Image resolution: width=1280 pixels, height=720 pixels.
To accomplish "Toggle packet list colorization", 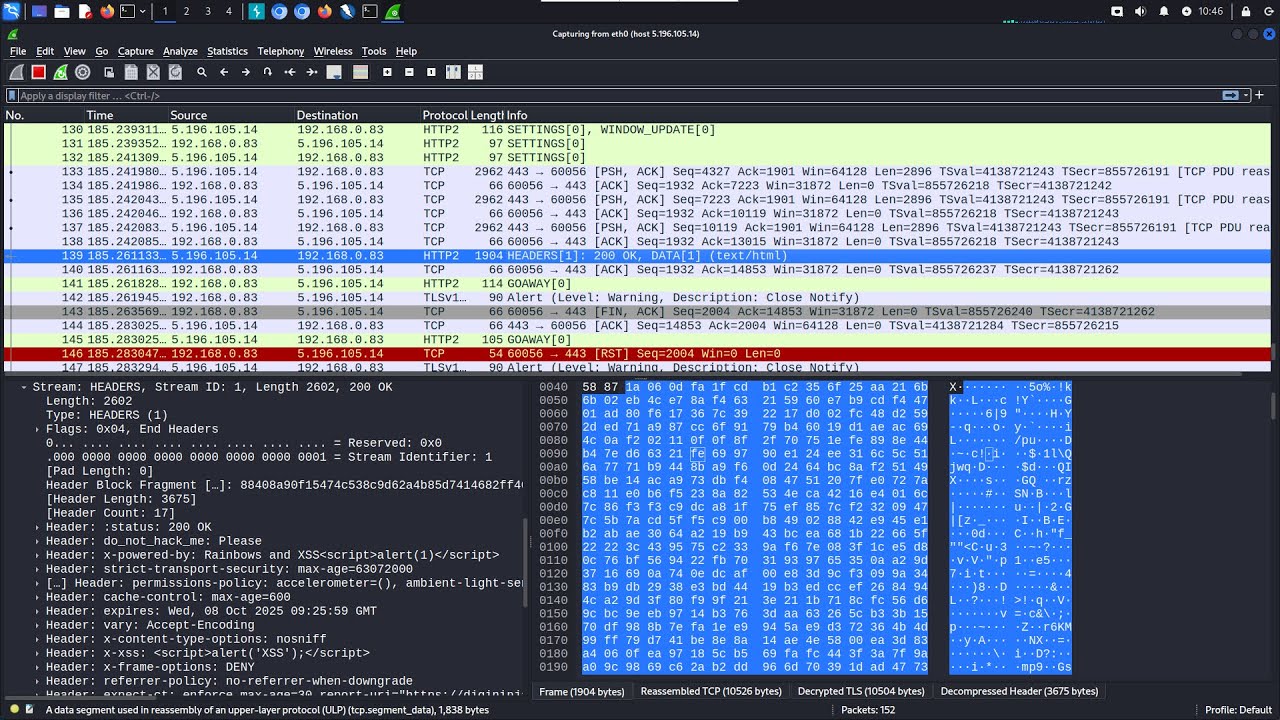I will 361,72.
